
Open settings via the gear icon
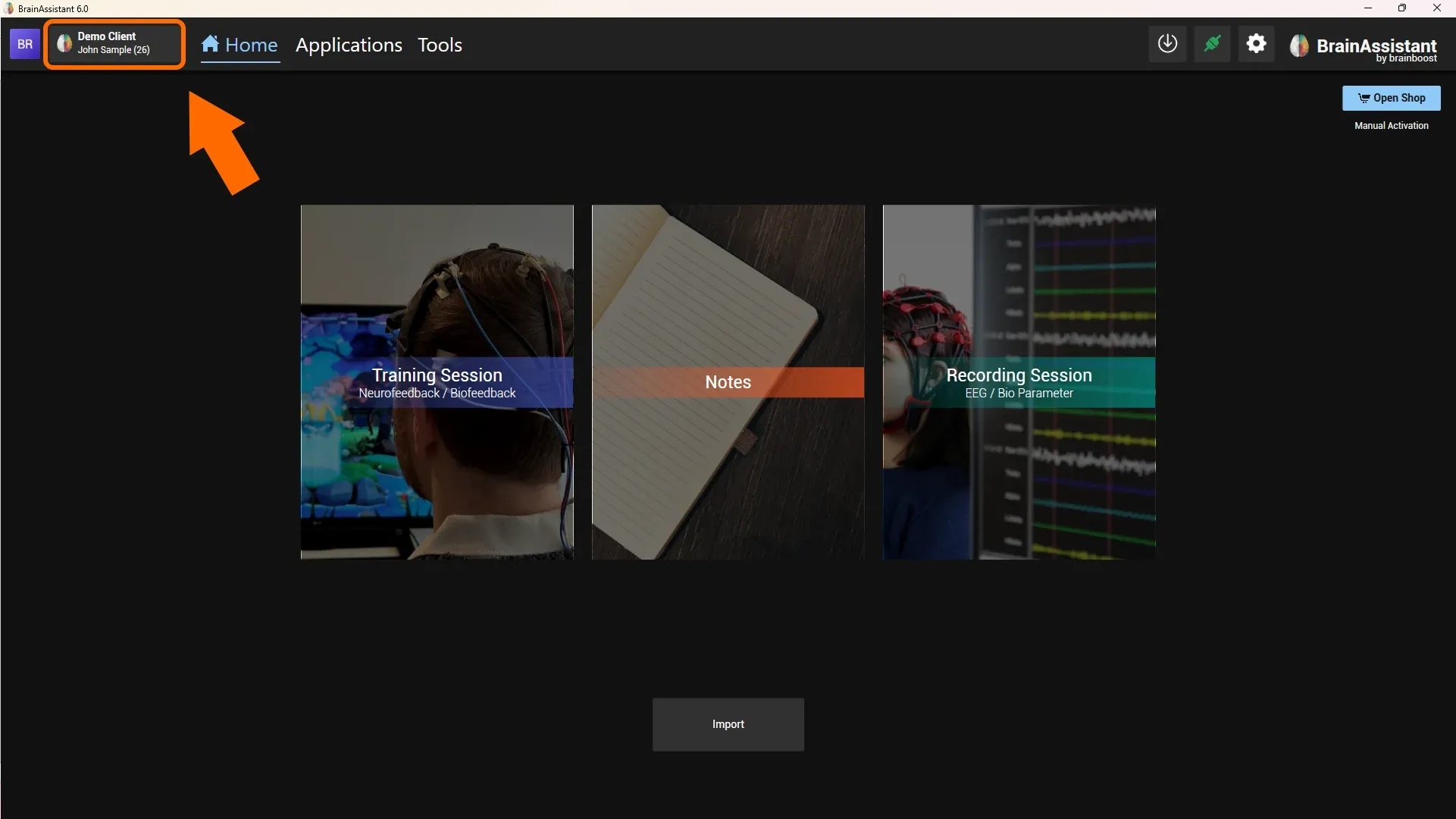1256,44
